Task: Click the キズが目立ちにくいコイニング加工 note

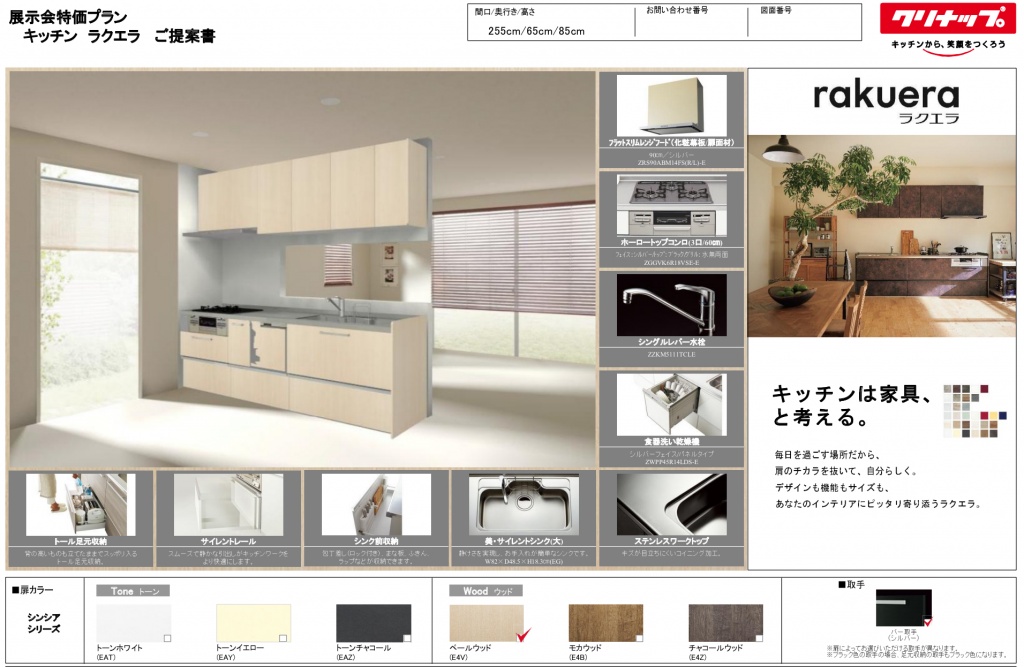Action: pos(671,553)
